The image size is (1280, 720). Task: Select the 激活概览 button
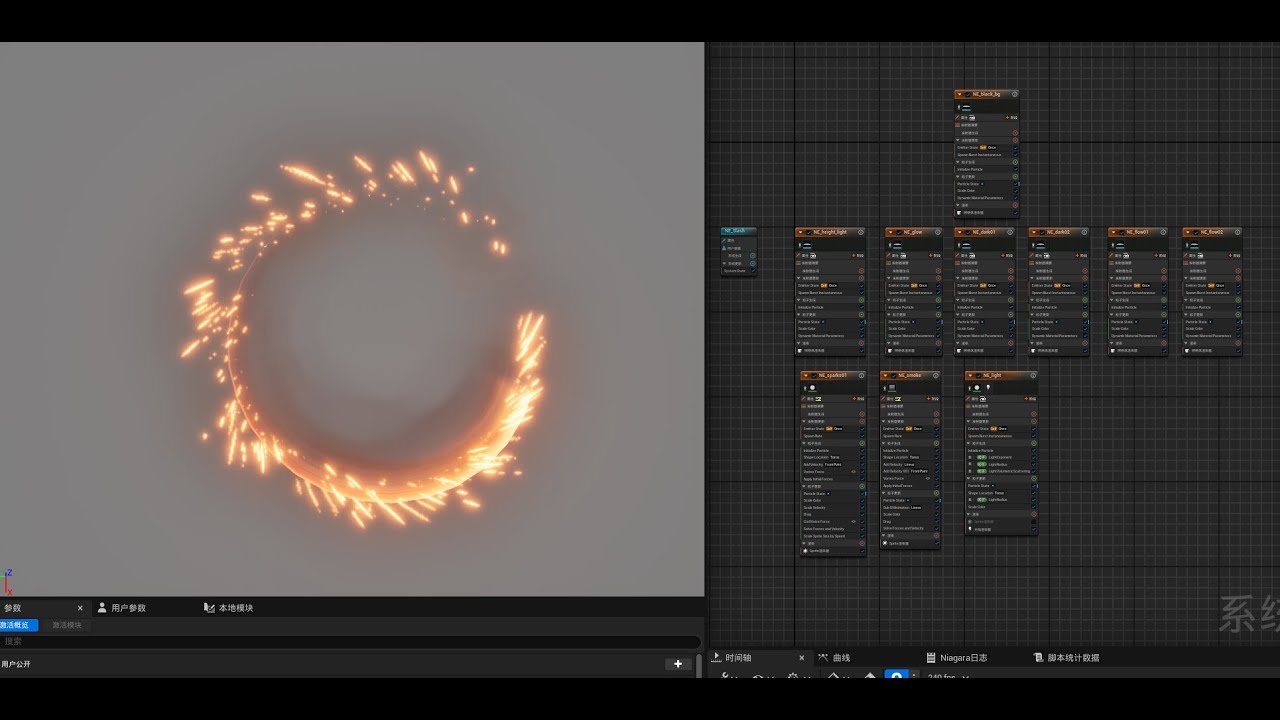(19, 625)
